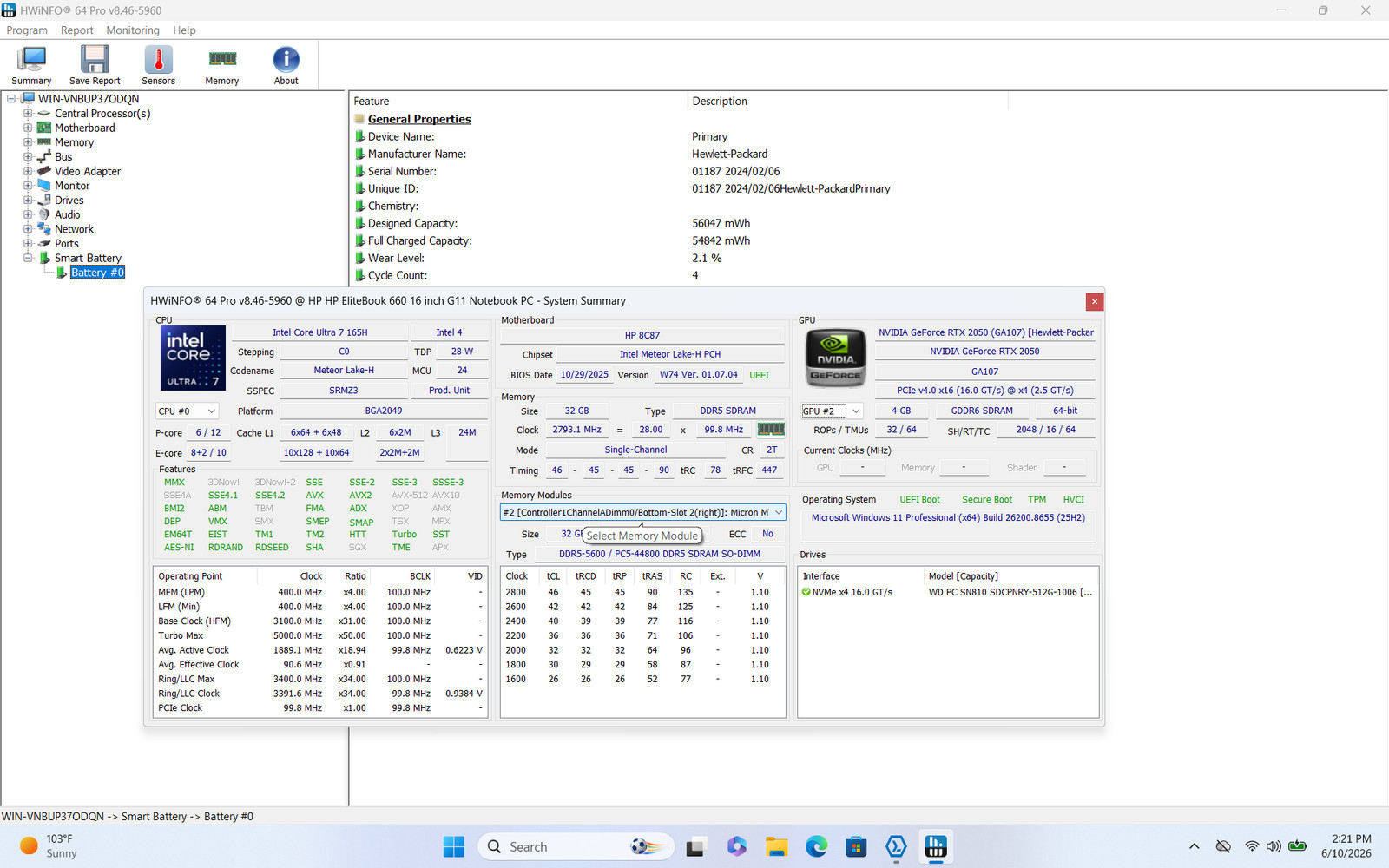Click the HWiNFO taskbar icon
The height and width of the screenshot is (868, 1389).
(936, 847)
